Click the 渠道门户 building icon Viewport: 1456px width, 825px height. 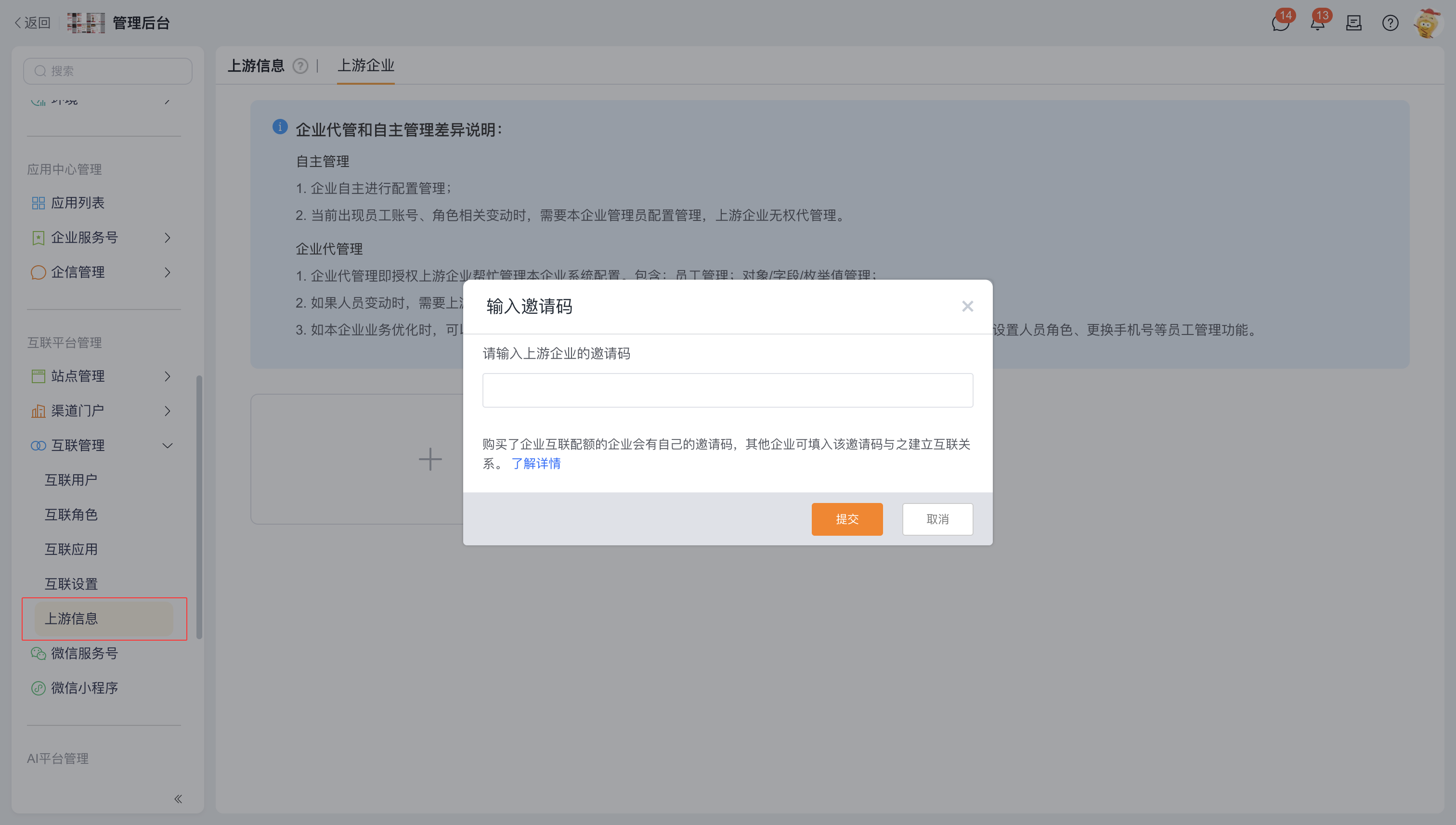(38, 411)
